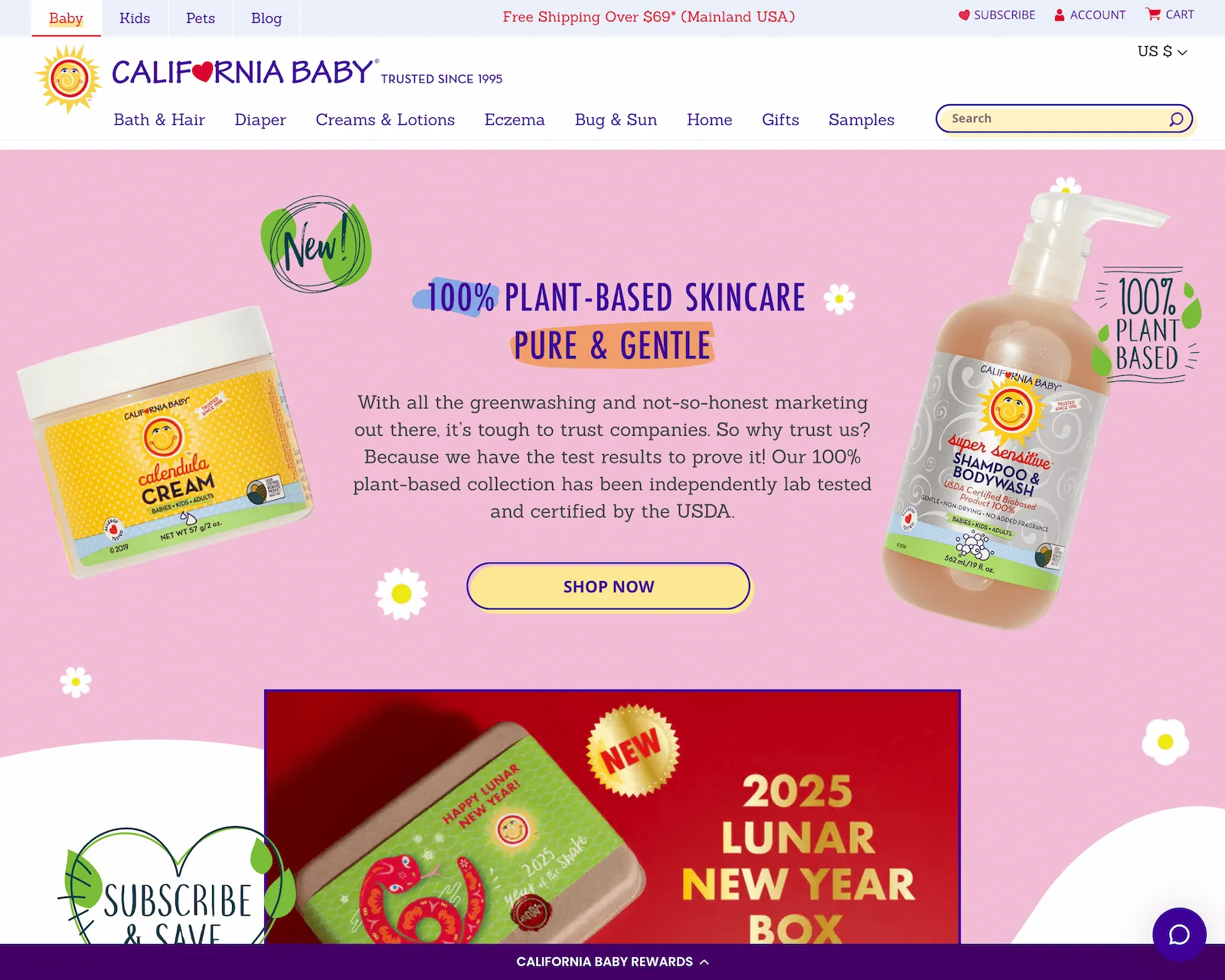The height and width of the screenshot is (980, 1225).
Task: Click the account person icon
Action: [x=1060, y=15]
